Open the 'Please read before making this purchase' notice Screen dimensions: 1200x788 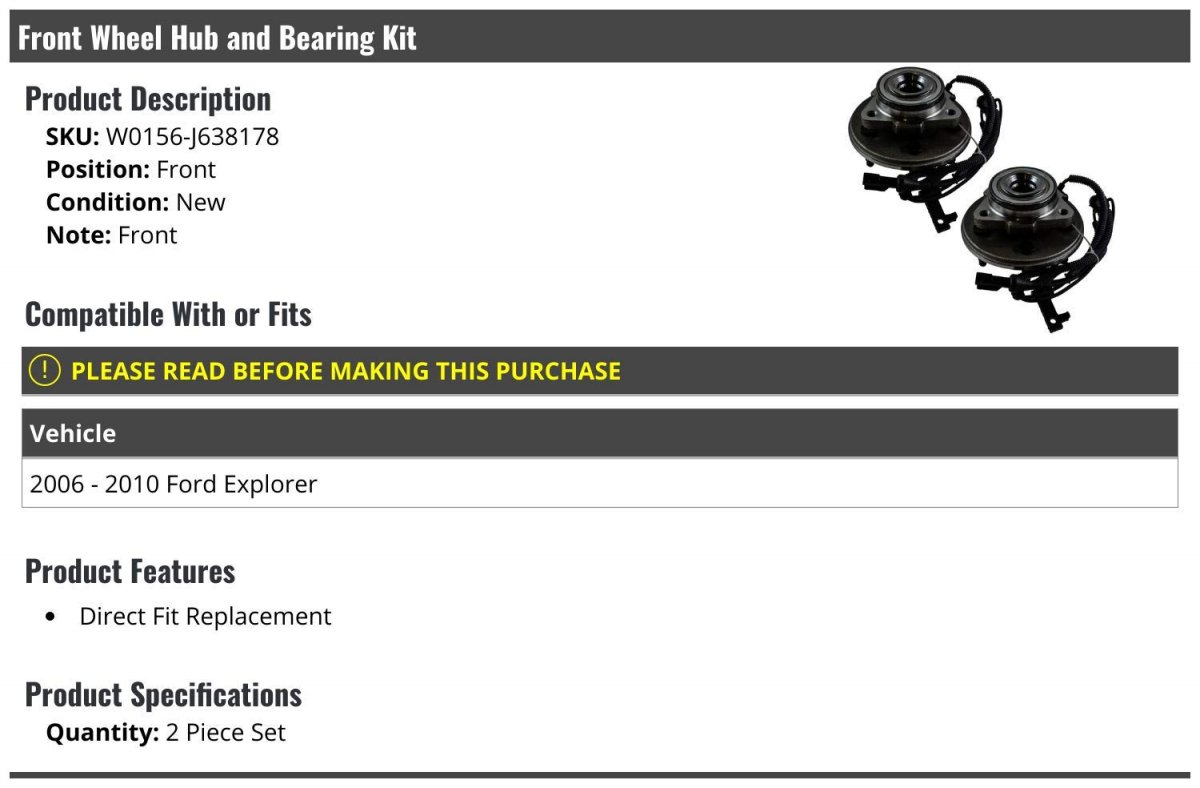tap(345, 371)
